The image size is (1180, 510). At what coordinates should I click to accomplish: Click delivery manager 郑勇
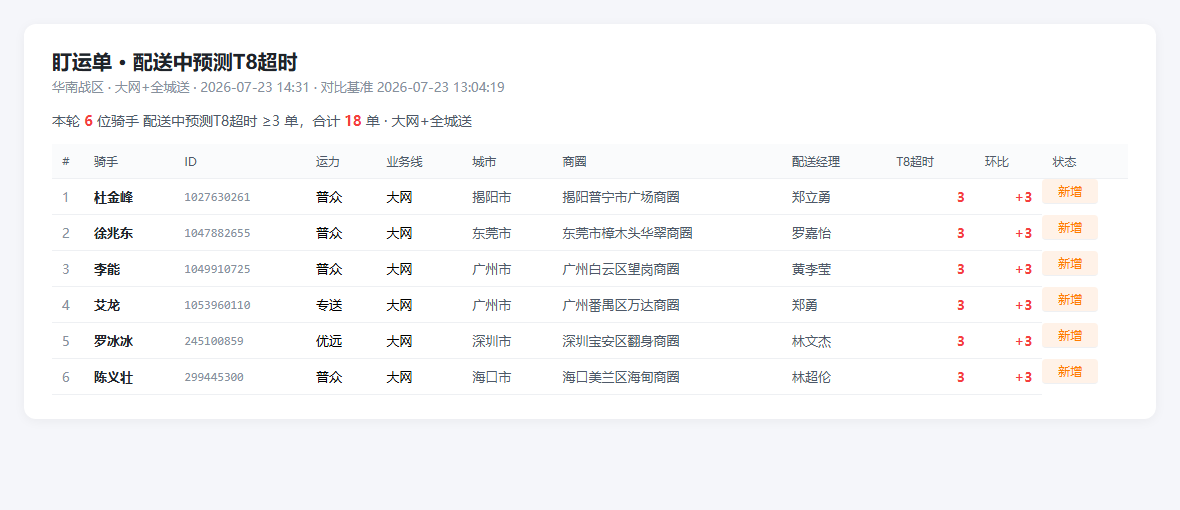tap(804, 305)
